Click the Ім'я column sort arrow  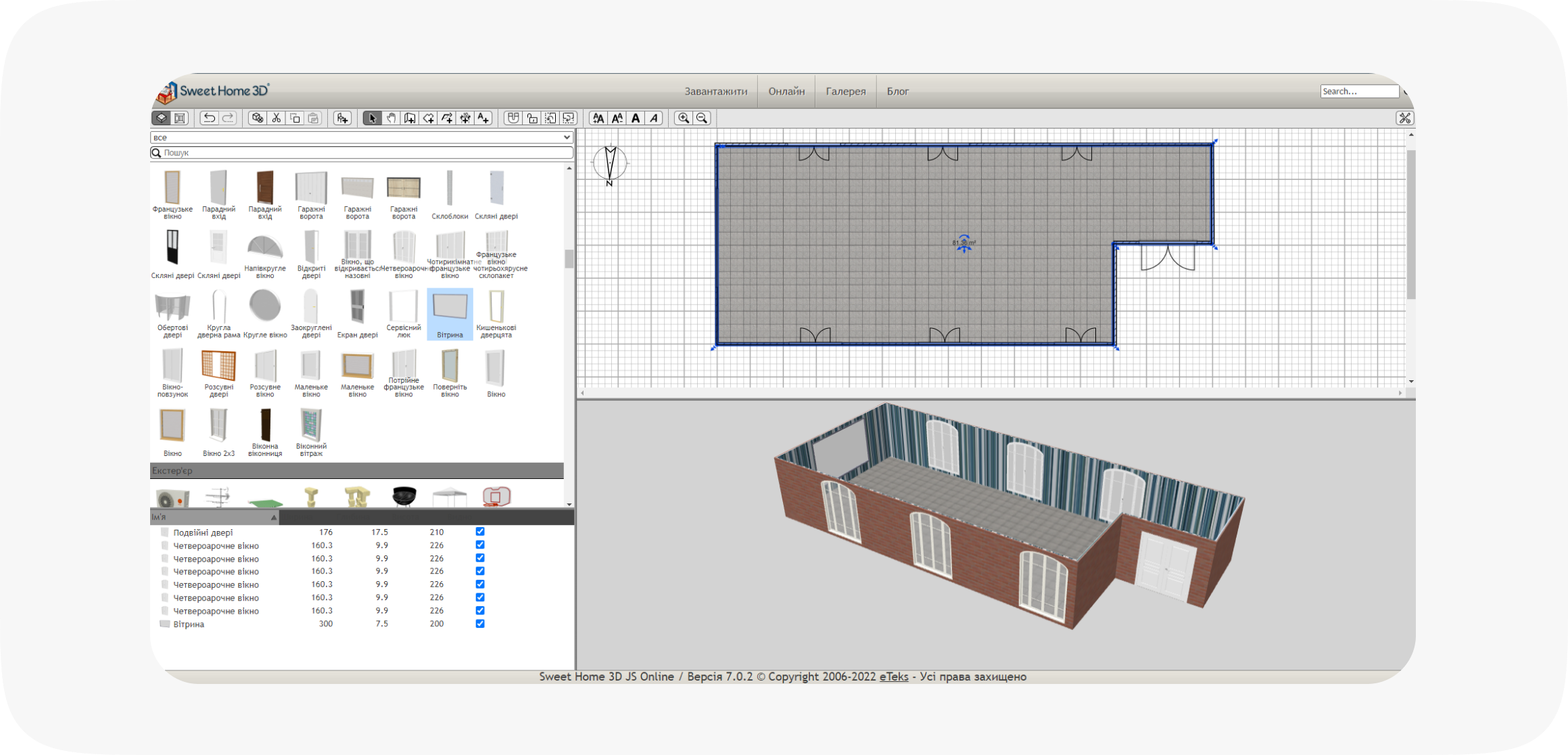pyautogui.click(x=274, y=518)
